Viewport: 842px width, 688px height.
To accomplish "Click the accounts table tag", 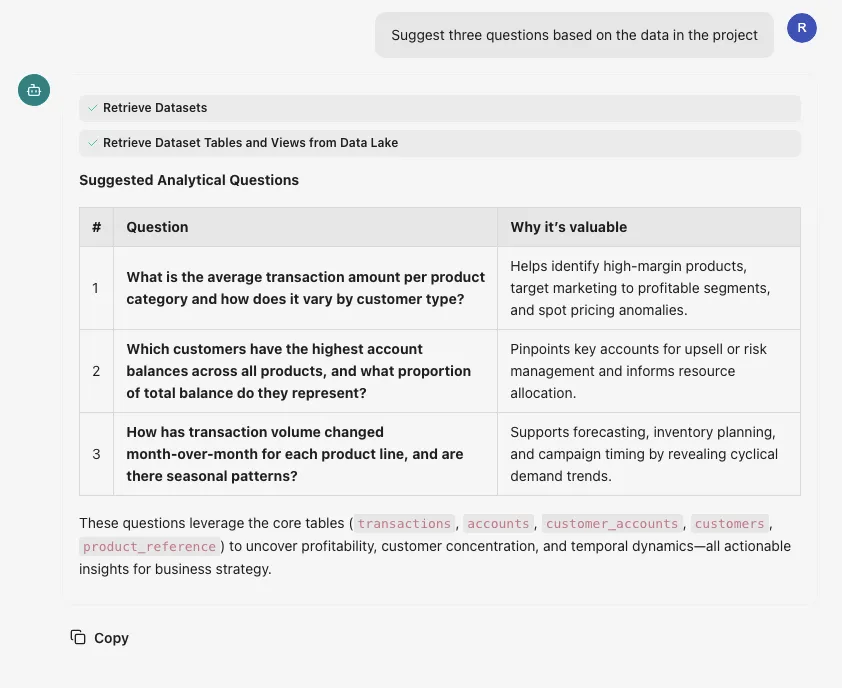I will tap(498, 524).
